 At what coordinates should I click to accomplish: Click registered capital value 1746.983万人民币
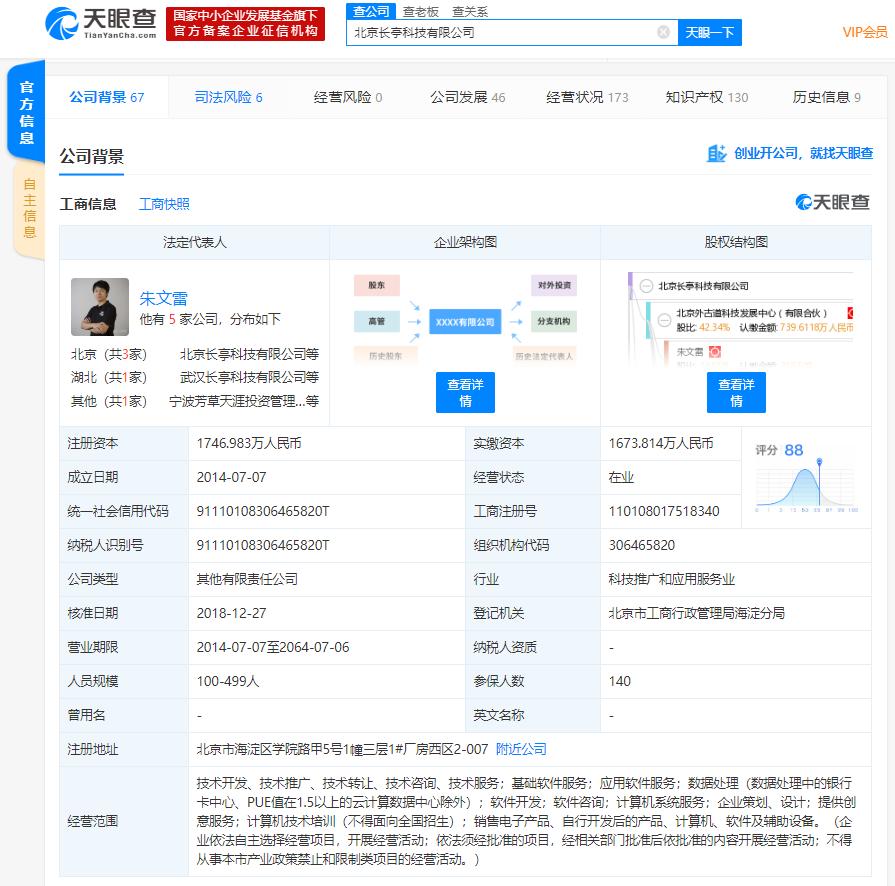[249, 443]
